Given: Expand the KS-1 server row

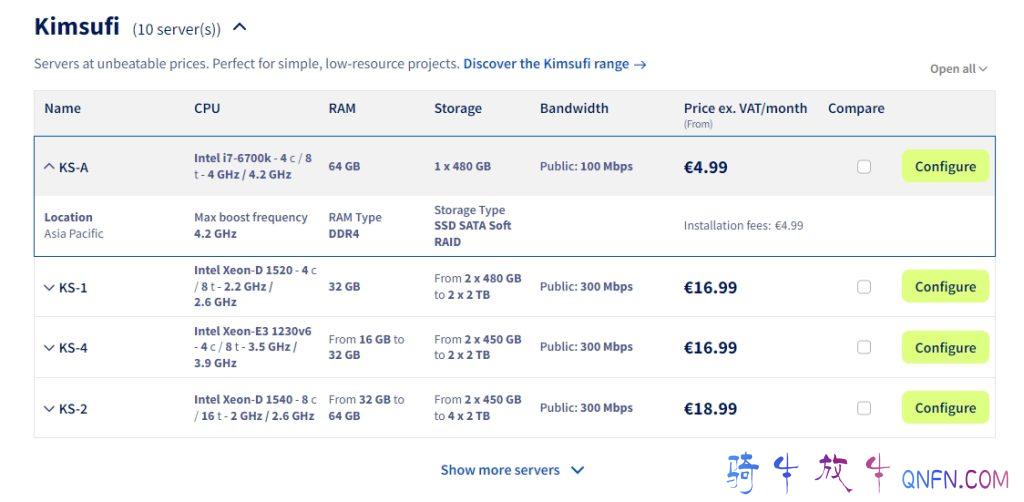Looking at the screenshot, I should (50, 288).
